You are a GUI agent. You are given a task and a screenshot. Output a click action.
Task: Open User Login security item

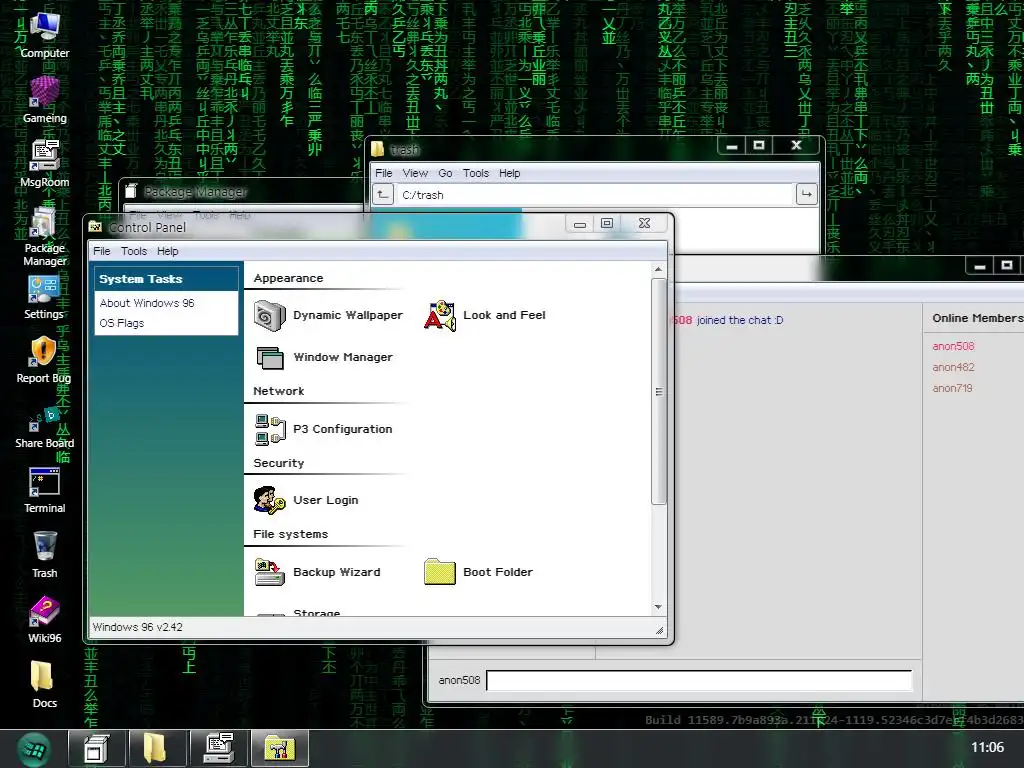[306, 500]
